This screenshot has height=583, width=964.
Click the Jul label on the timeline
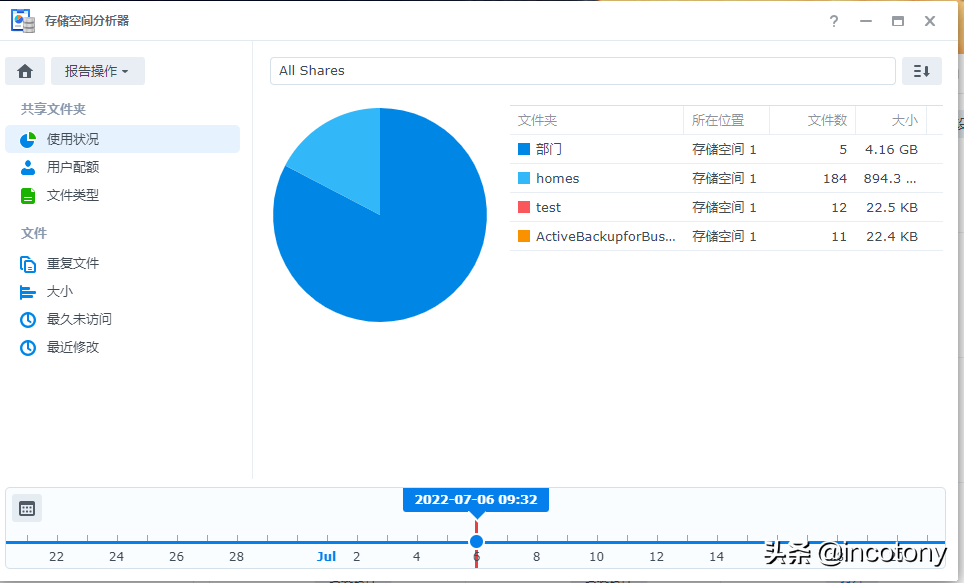coord(326,557)
